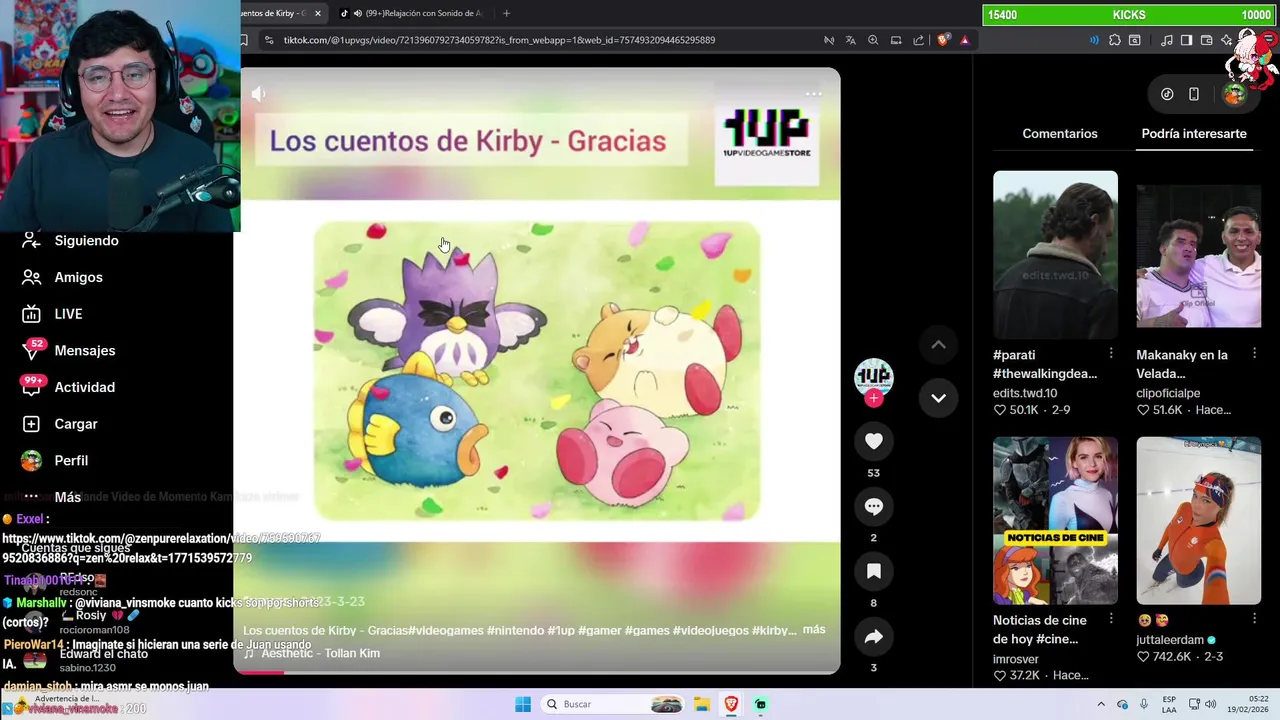Follow the 1UP creator via red plus

pos(874,398)
